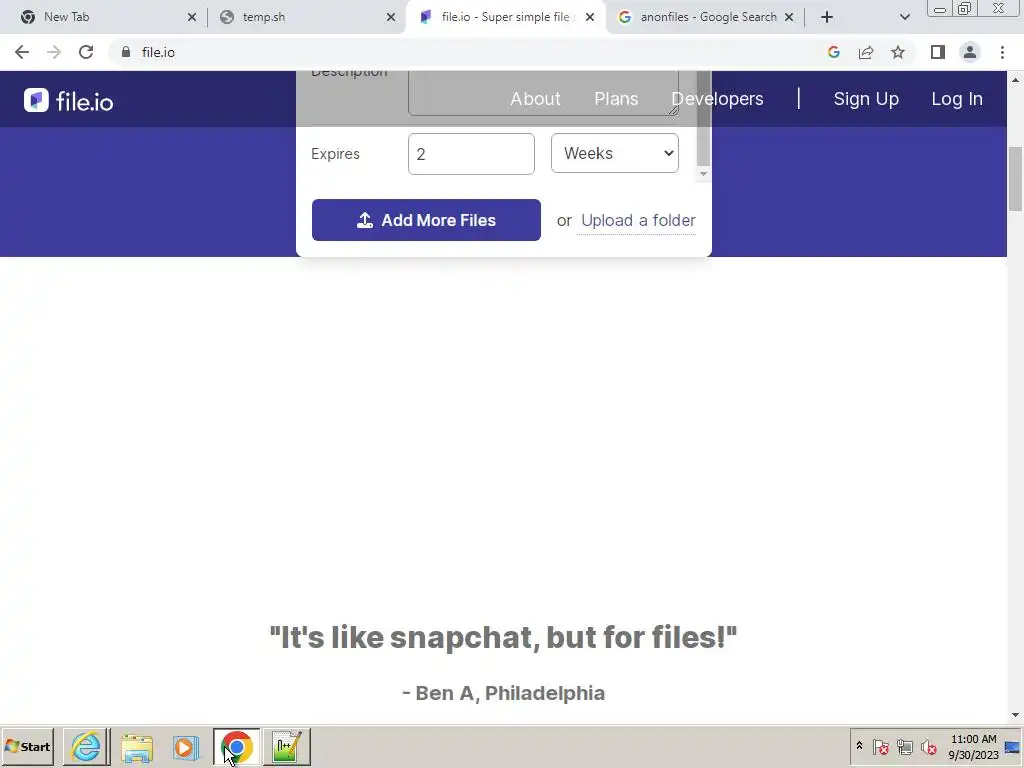Reload the page using the refresh icon
The image size is (1024, 768).
[86, 52]
